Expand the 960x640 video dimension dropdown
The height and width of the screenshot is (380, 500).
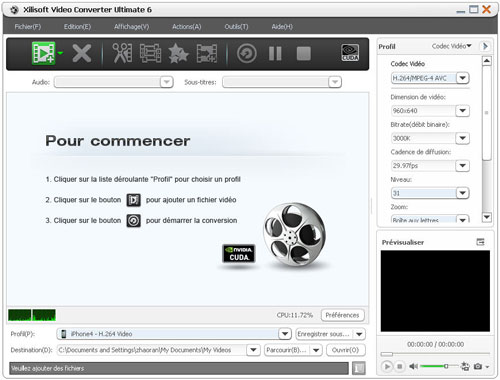[x=463, y=110]
